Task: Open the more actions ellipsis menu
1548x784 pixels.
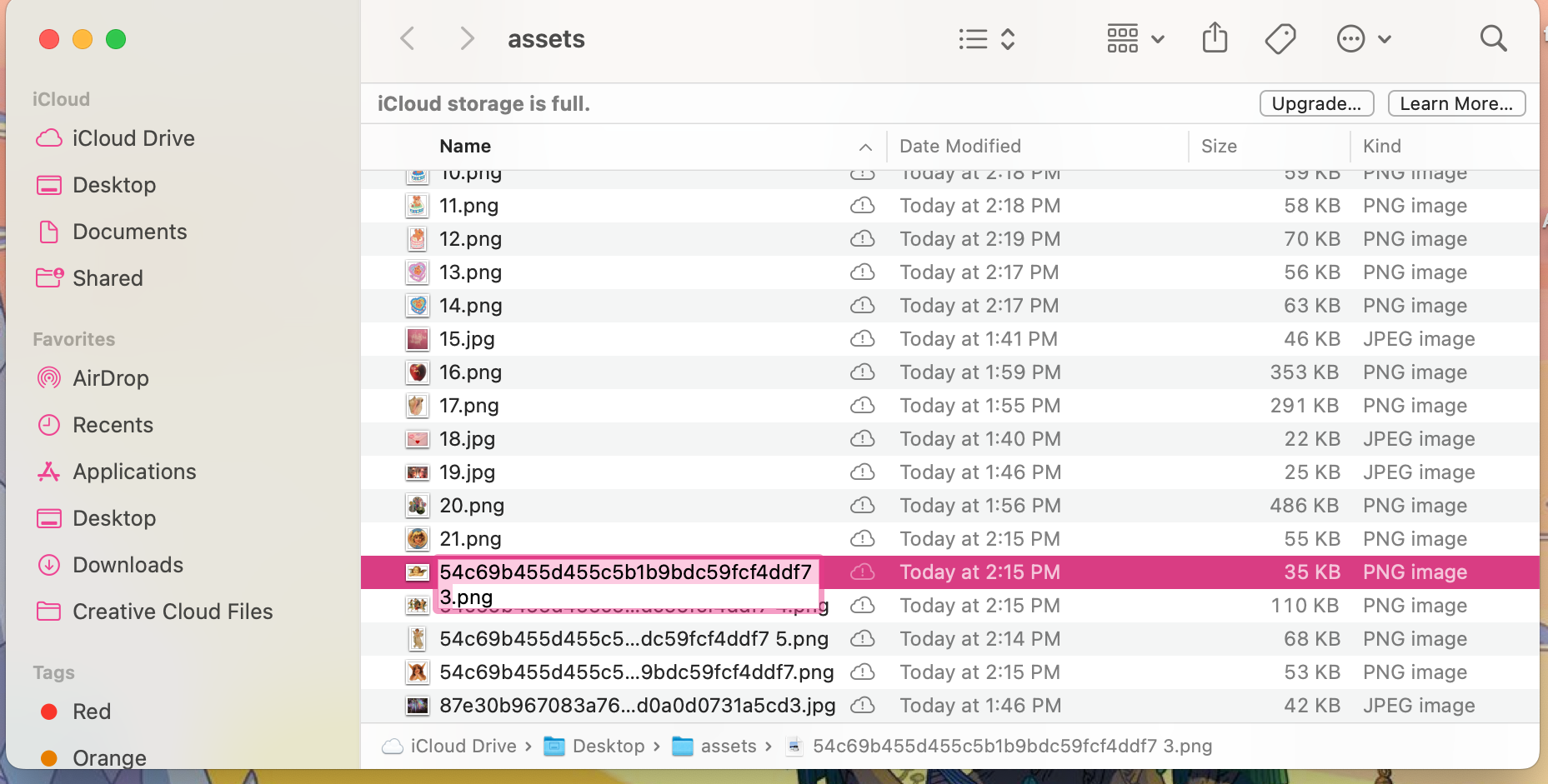Action: click(1363, 39)
